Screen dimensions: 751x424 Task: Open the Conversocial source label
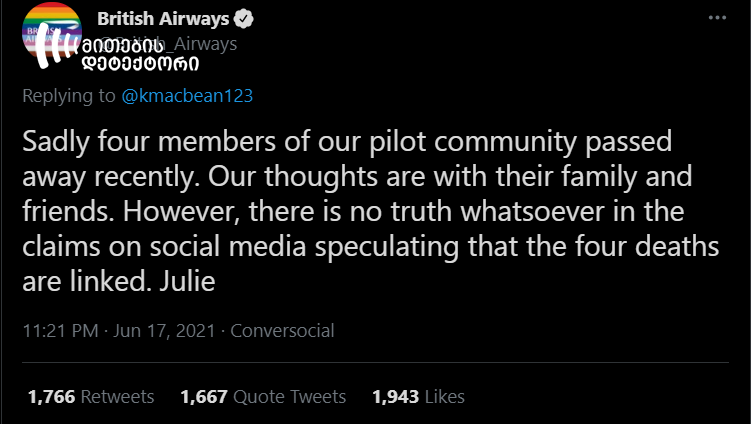coord(283,331)
